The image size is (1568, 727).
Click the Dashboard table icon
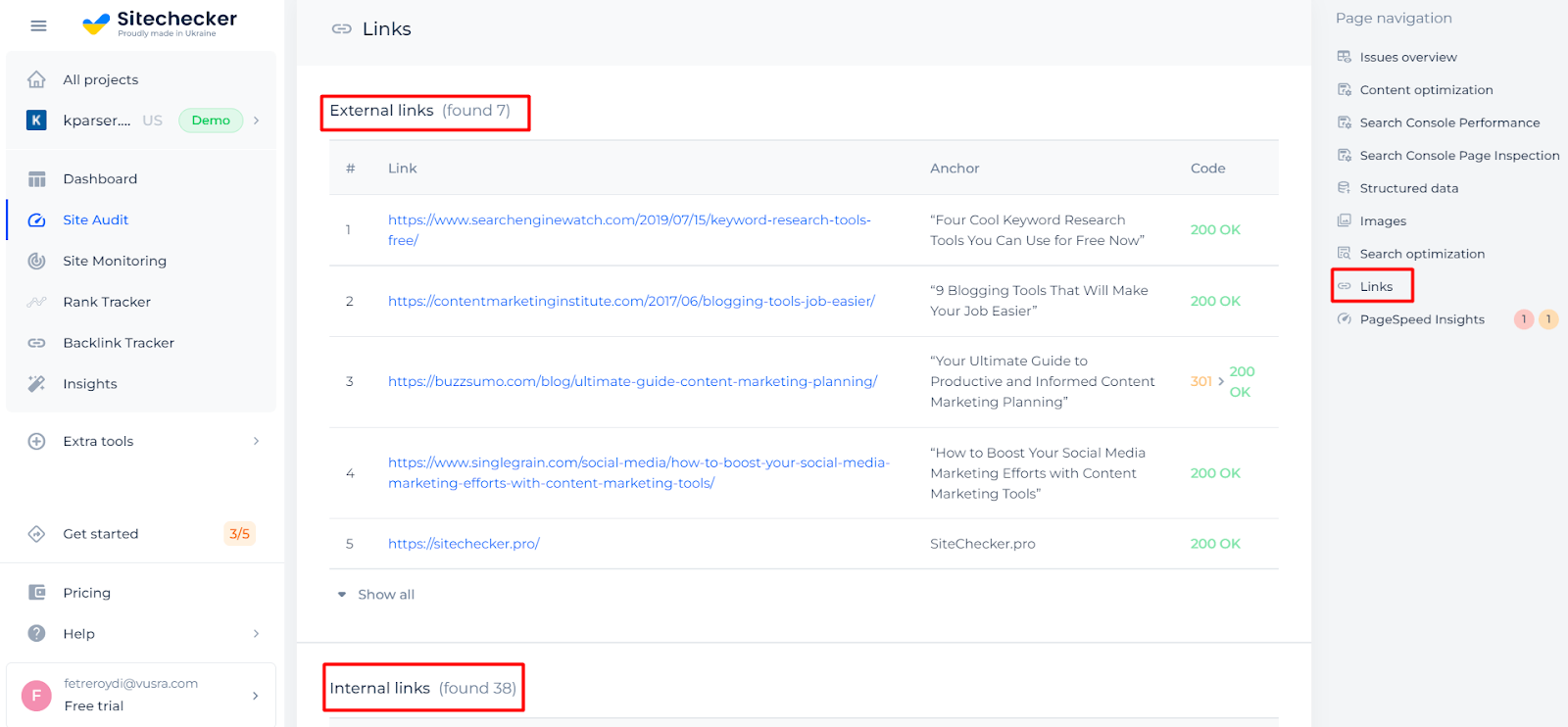pos(36,179)
